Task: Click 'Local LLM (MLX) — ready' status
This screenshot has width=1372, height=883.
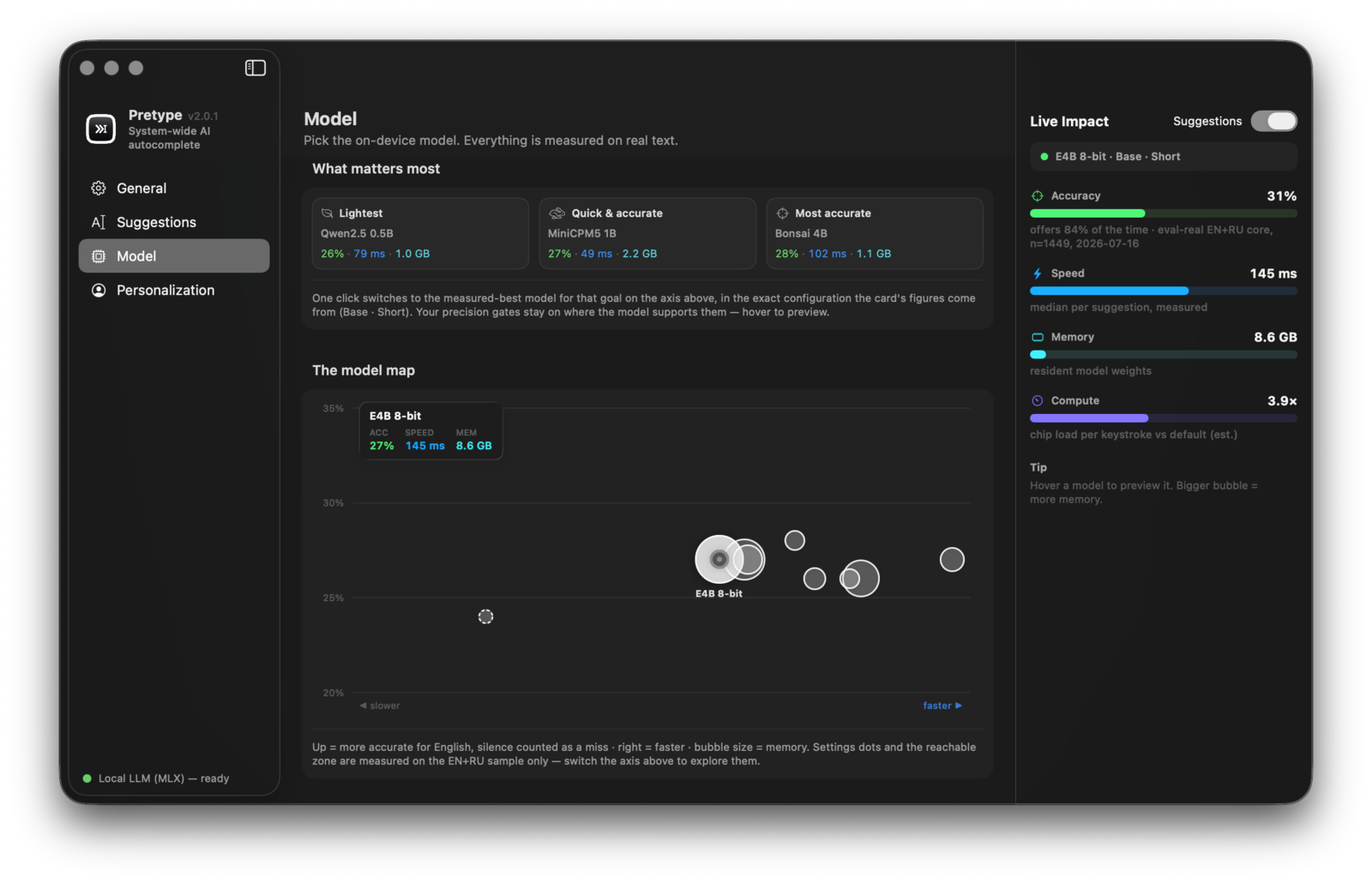Action: tap(164, 778)
